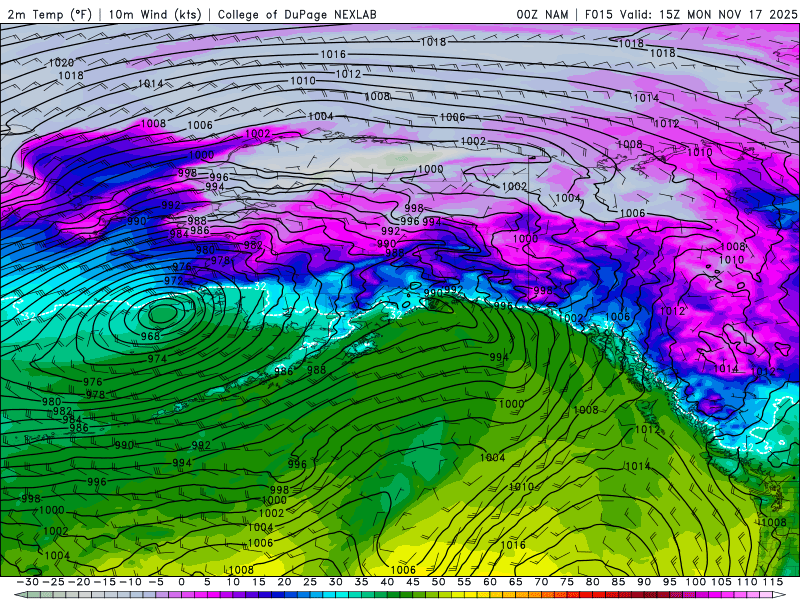Click the "F015" forecast hour label

[x=600, y=14]
